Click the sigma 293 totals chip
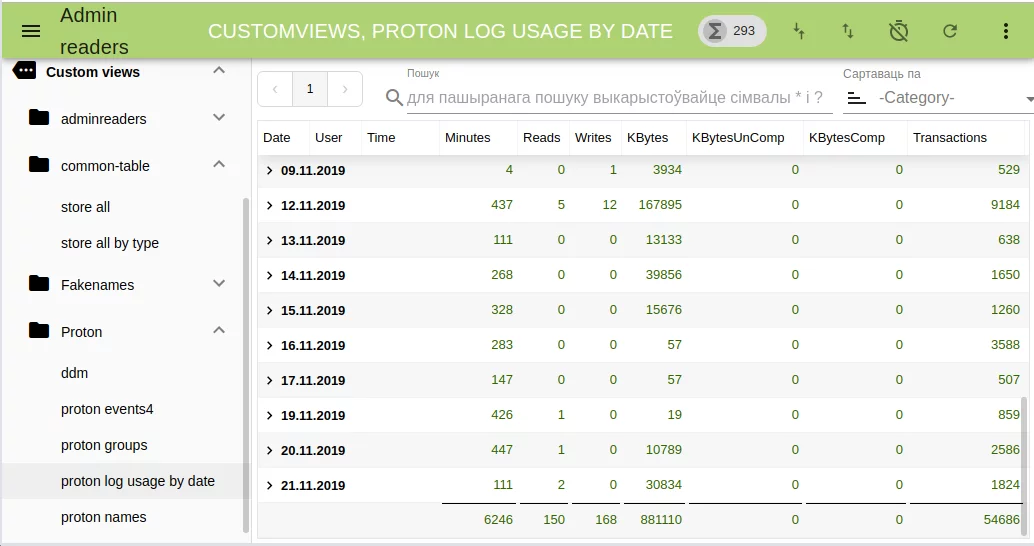 [732, 31]
